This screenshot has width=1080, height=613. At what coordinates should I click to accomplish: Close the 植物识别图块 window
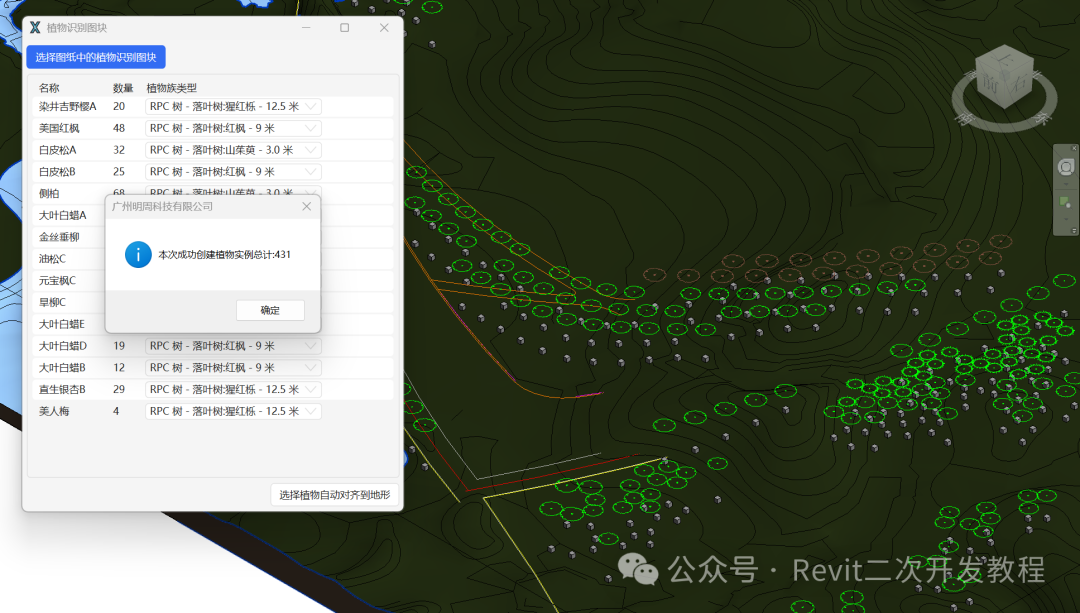coord(384,28)
